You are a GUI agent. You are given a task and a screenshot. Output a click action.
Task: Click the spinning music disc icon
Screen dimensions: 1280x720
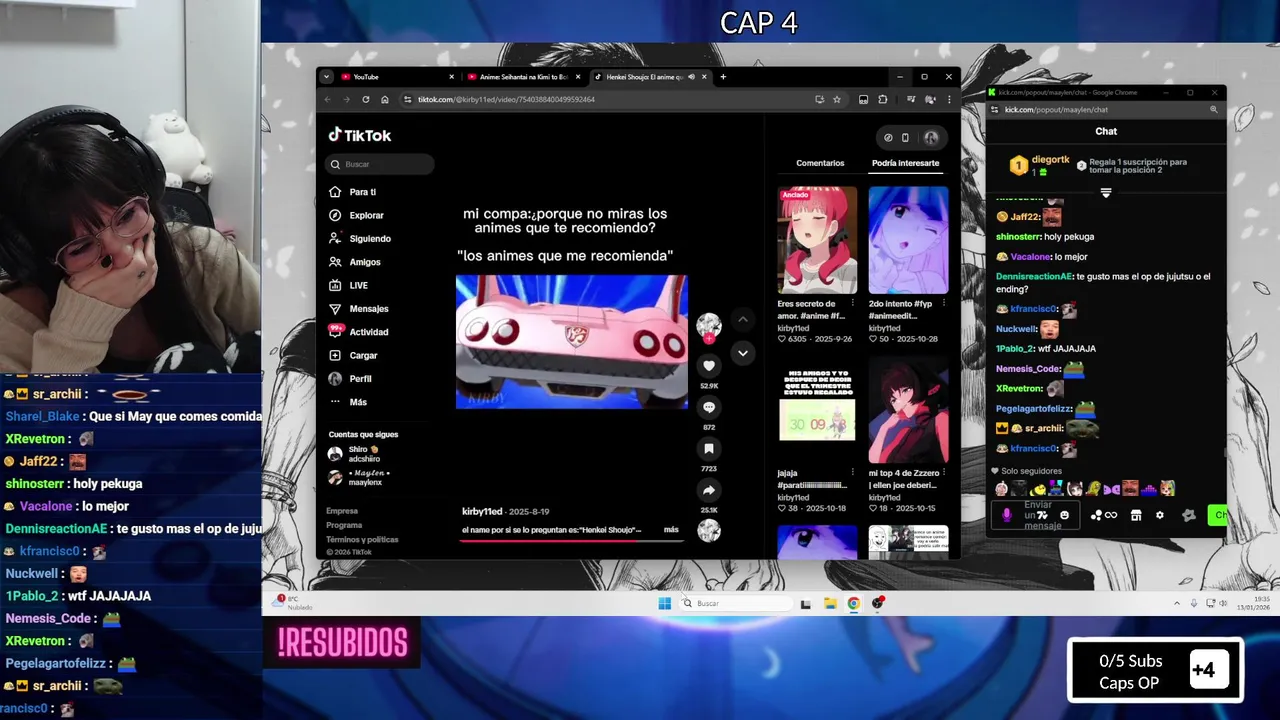tap(709, 531)
